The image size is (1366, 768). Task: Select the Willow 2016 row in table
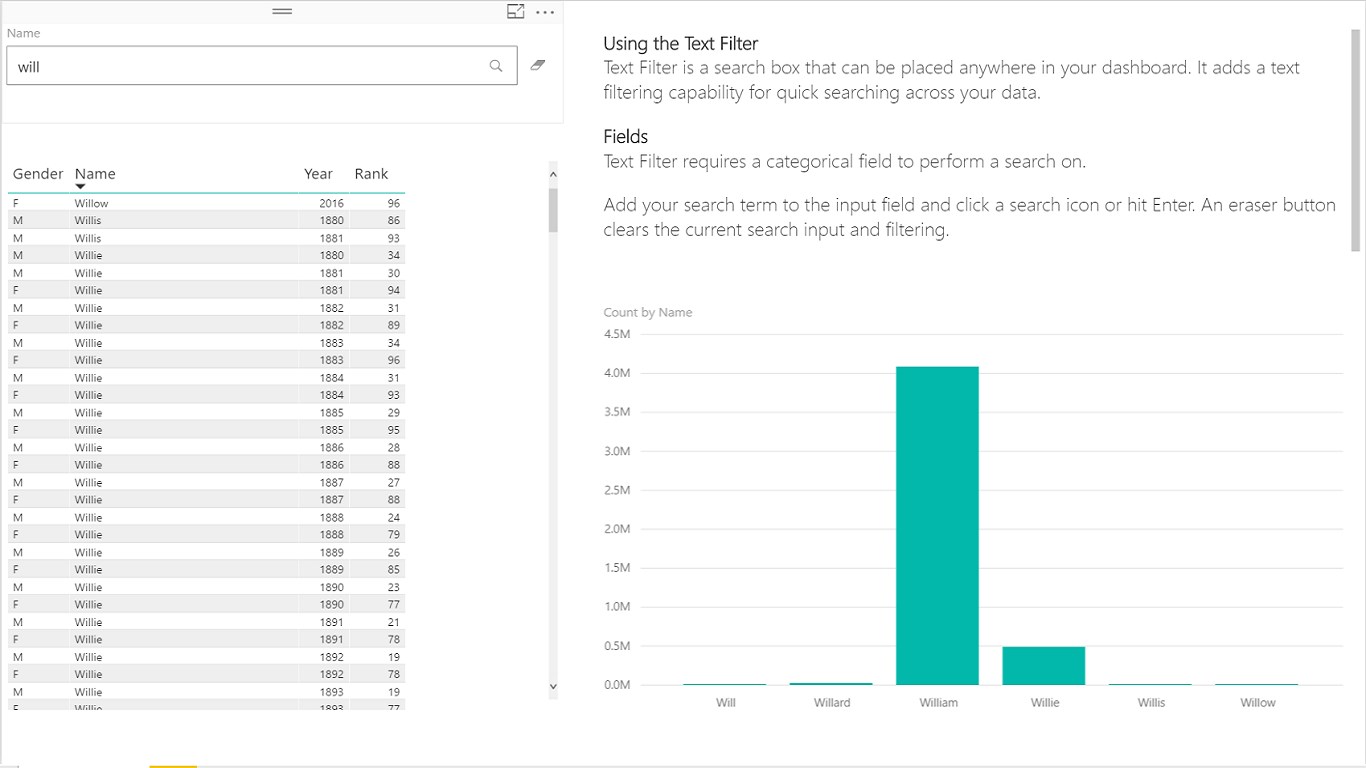(x=200, y=203)
